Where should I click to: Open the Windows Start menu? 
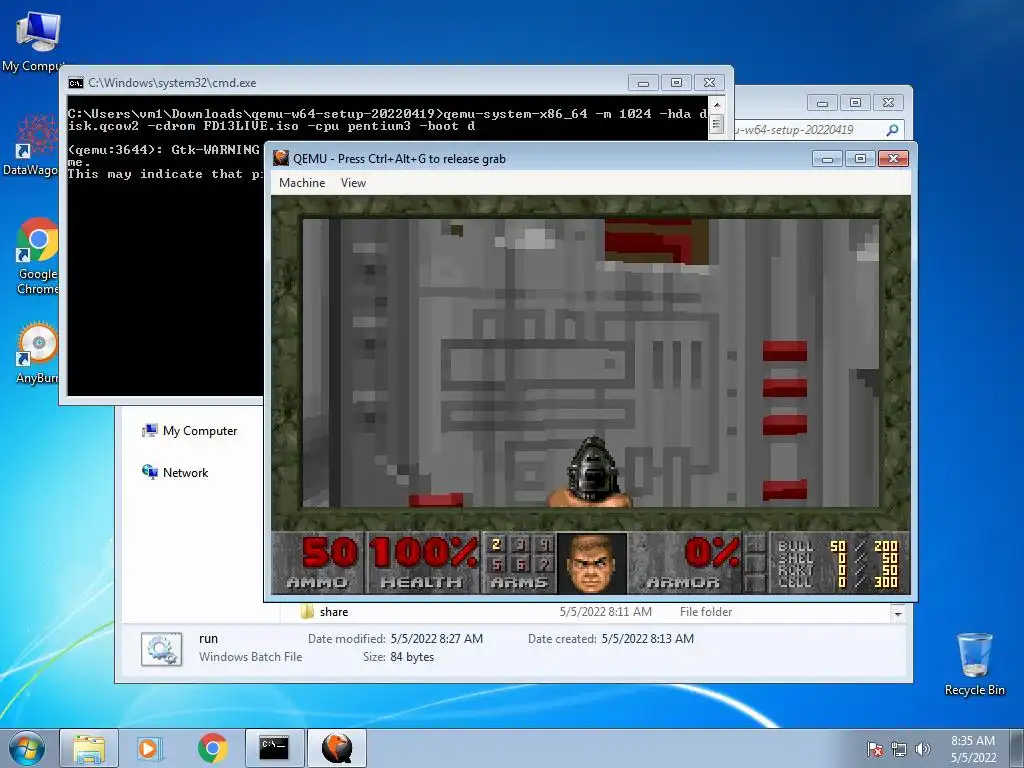(27, 748)
